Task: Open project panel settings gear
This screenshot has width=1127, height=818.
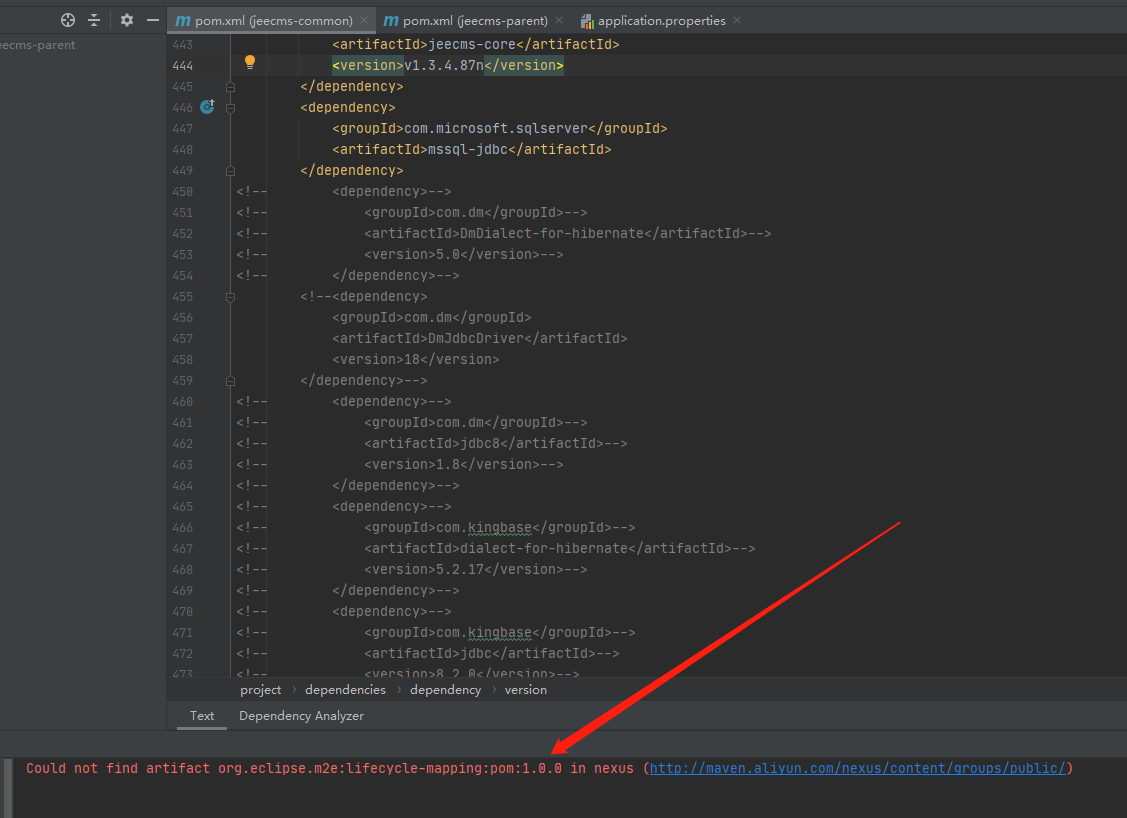Action: coord(127,20)
